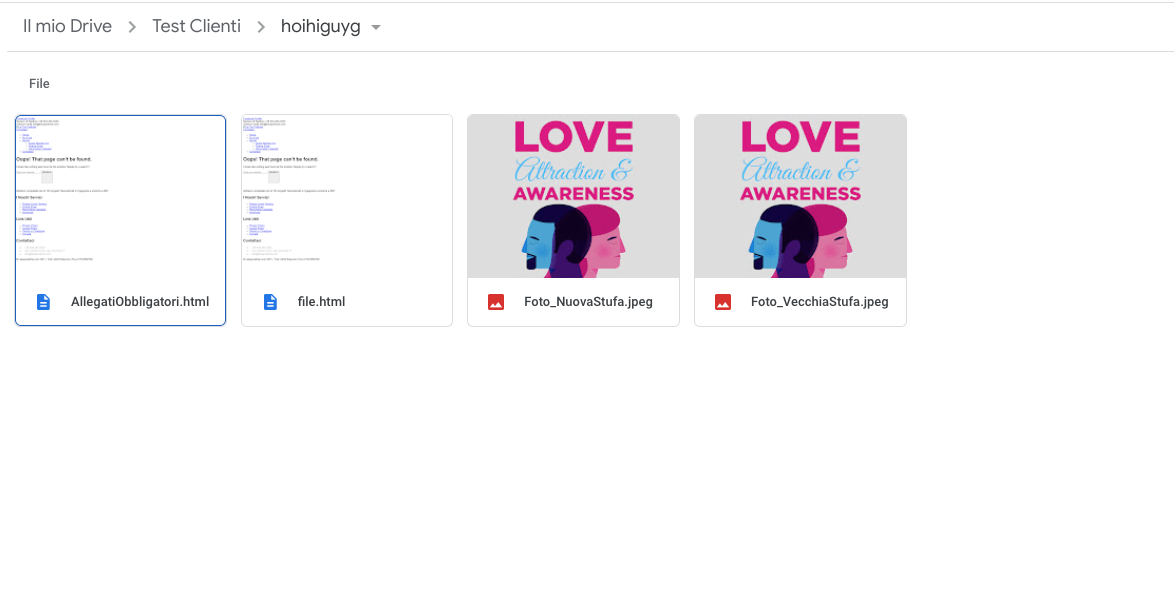Viewport: 1174px width, 596px height.
Task: Click the Foto_VecchiaStufa.jpeg file name
Action: pyautogui.click(x=820, y=302)
